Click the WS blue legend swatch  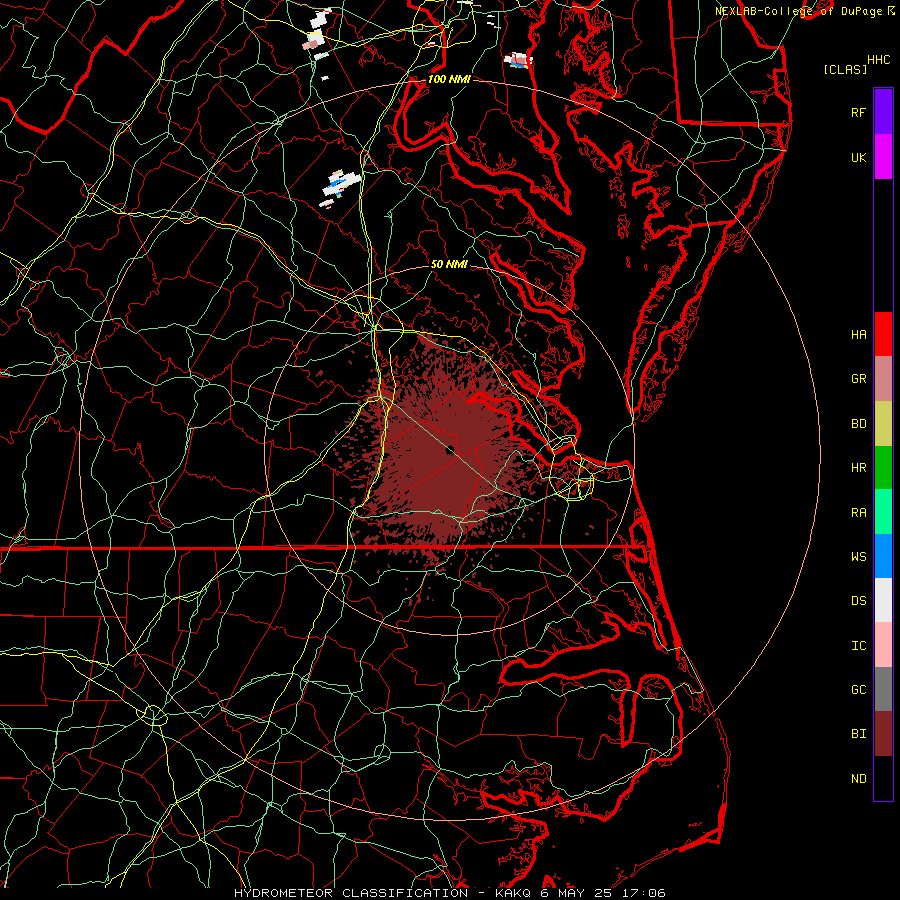coord(883,556)
